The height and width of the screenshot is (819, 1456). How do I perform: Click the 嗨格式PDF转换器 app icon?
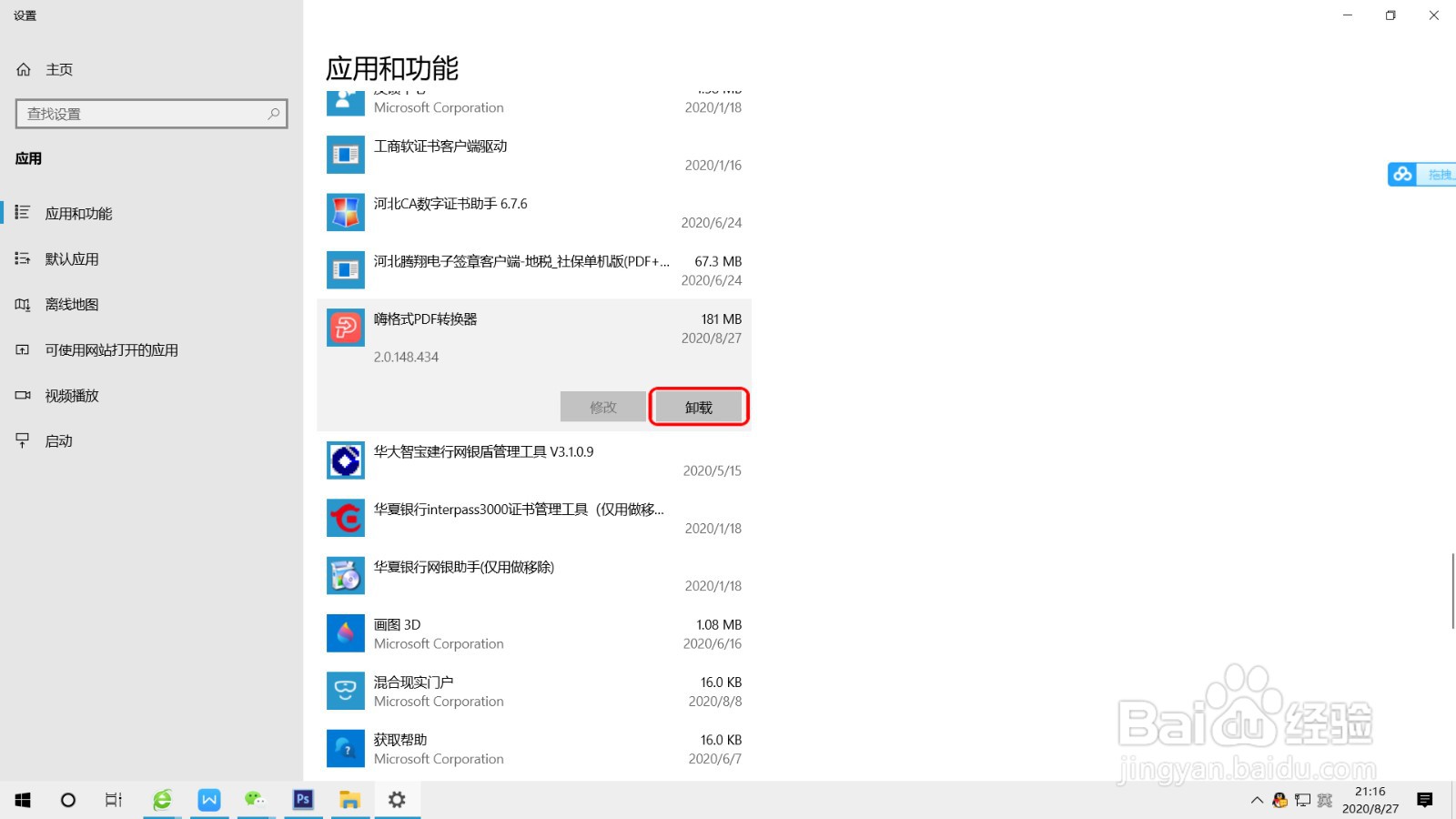(346, 328)
